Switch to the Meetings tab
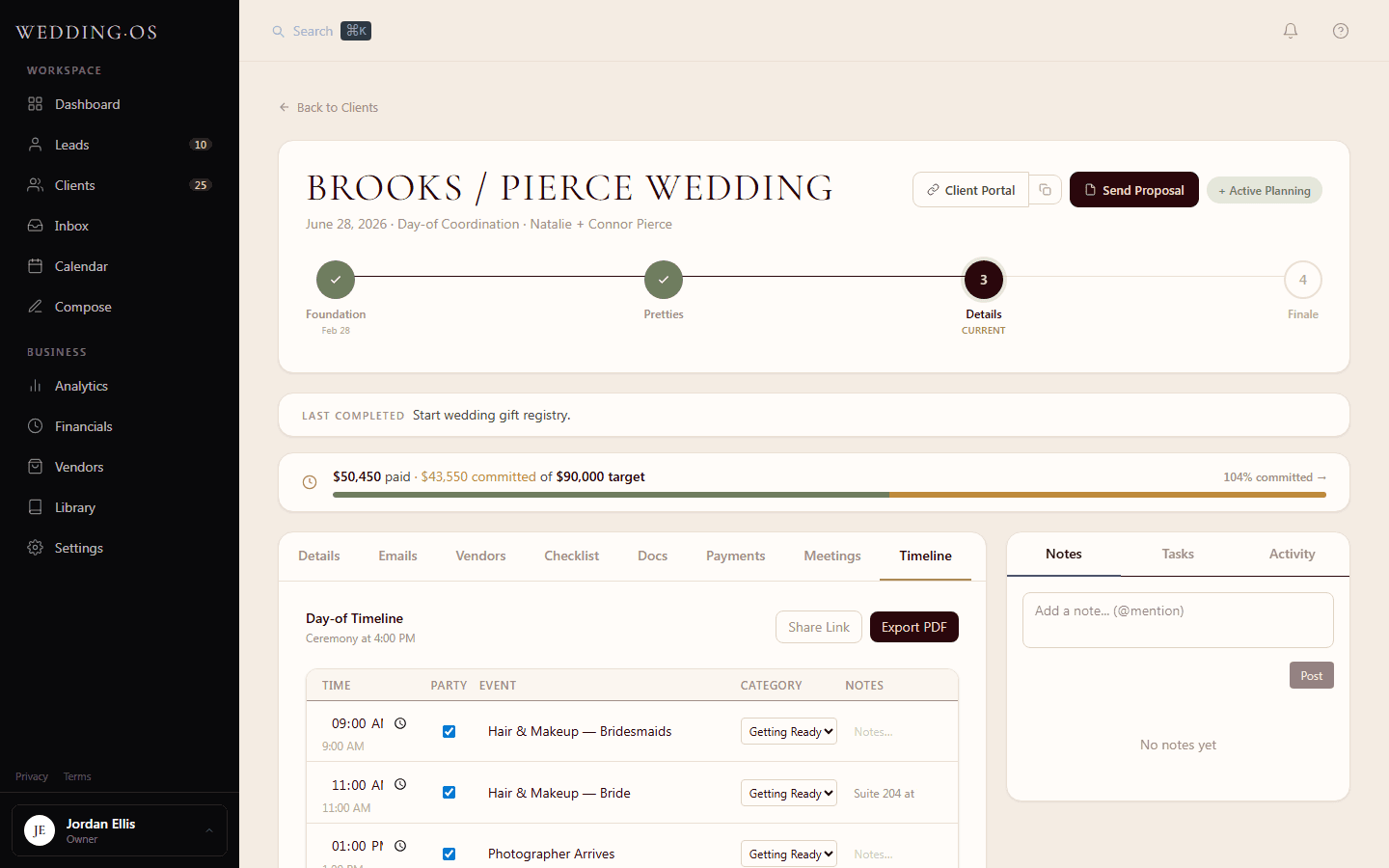The height and width of the screenshot is (868, 1389). [832, 556]
